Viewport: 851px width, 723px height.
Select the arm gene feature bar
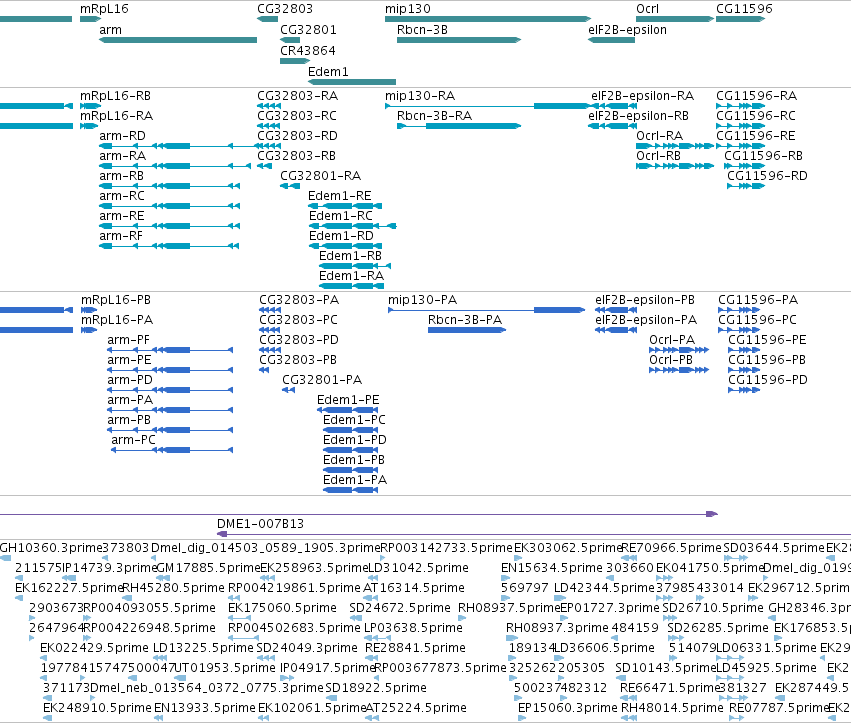pyautogui.click(x=178, y=40)
